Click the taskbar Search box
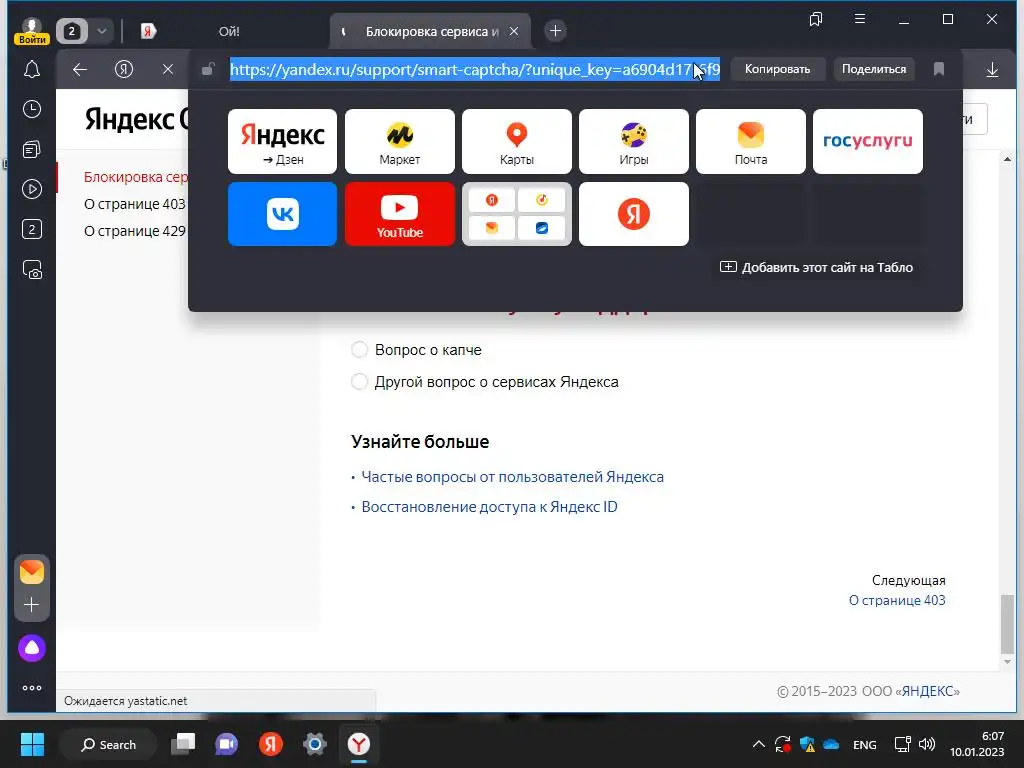The width and height of the screenshot is (1024, 768). pos(108,744)
